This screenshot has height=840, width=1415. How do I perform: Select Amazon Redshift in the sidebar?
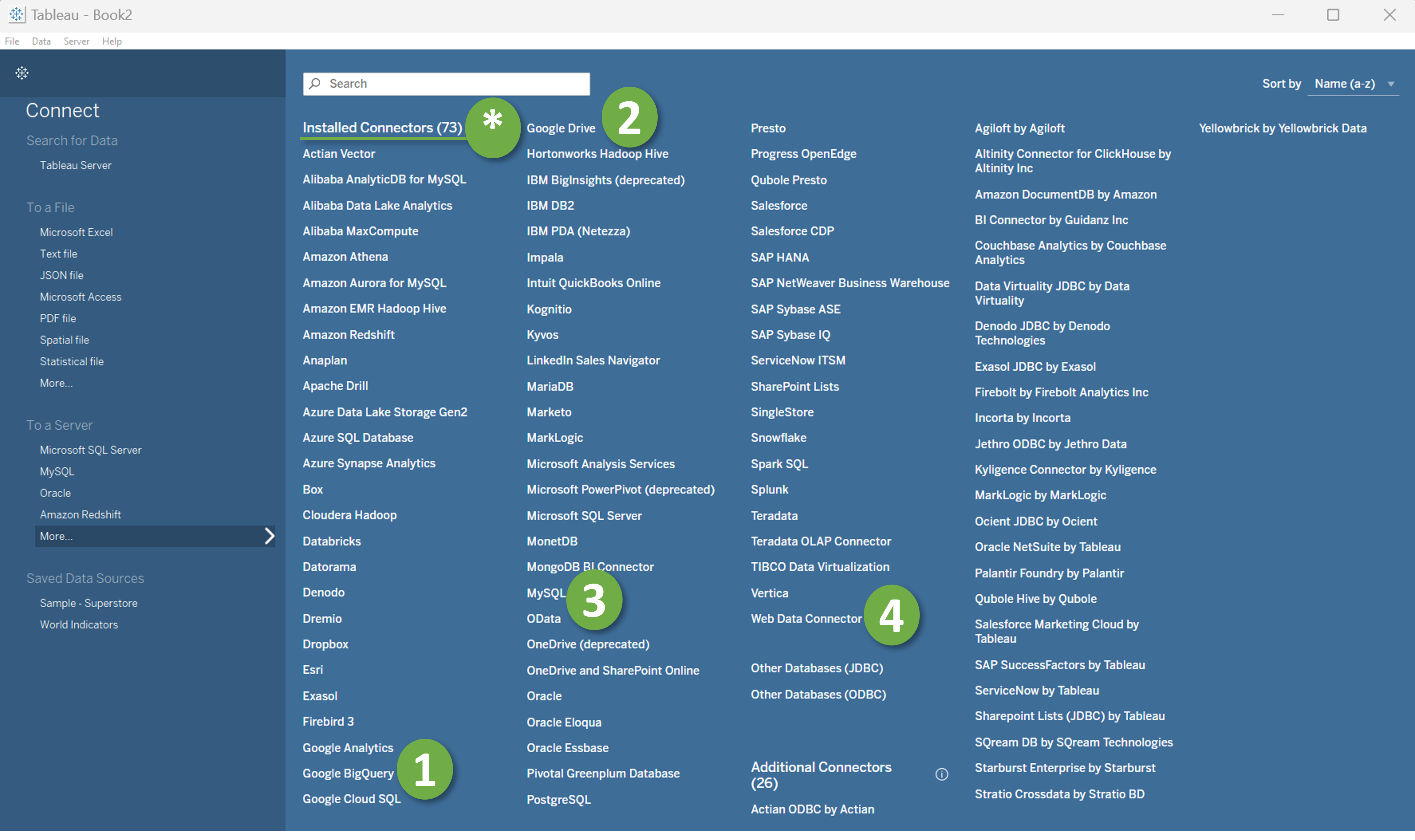pos(80,515)
